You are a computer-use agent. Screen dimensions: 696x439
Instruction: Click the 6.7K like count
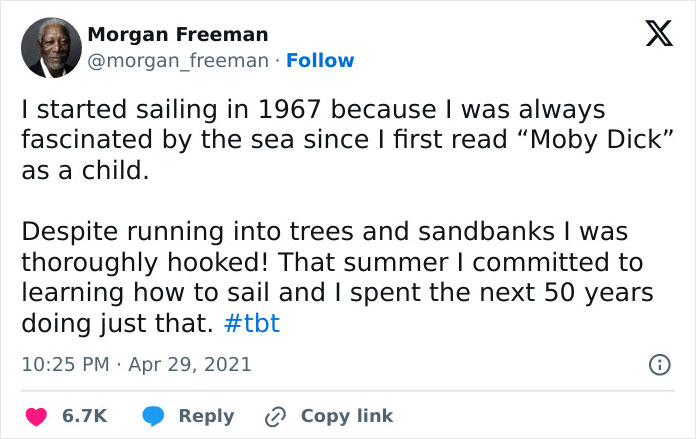(85, 416)
